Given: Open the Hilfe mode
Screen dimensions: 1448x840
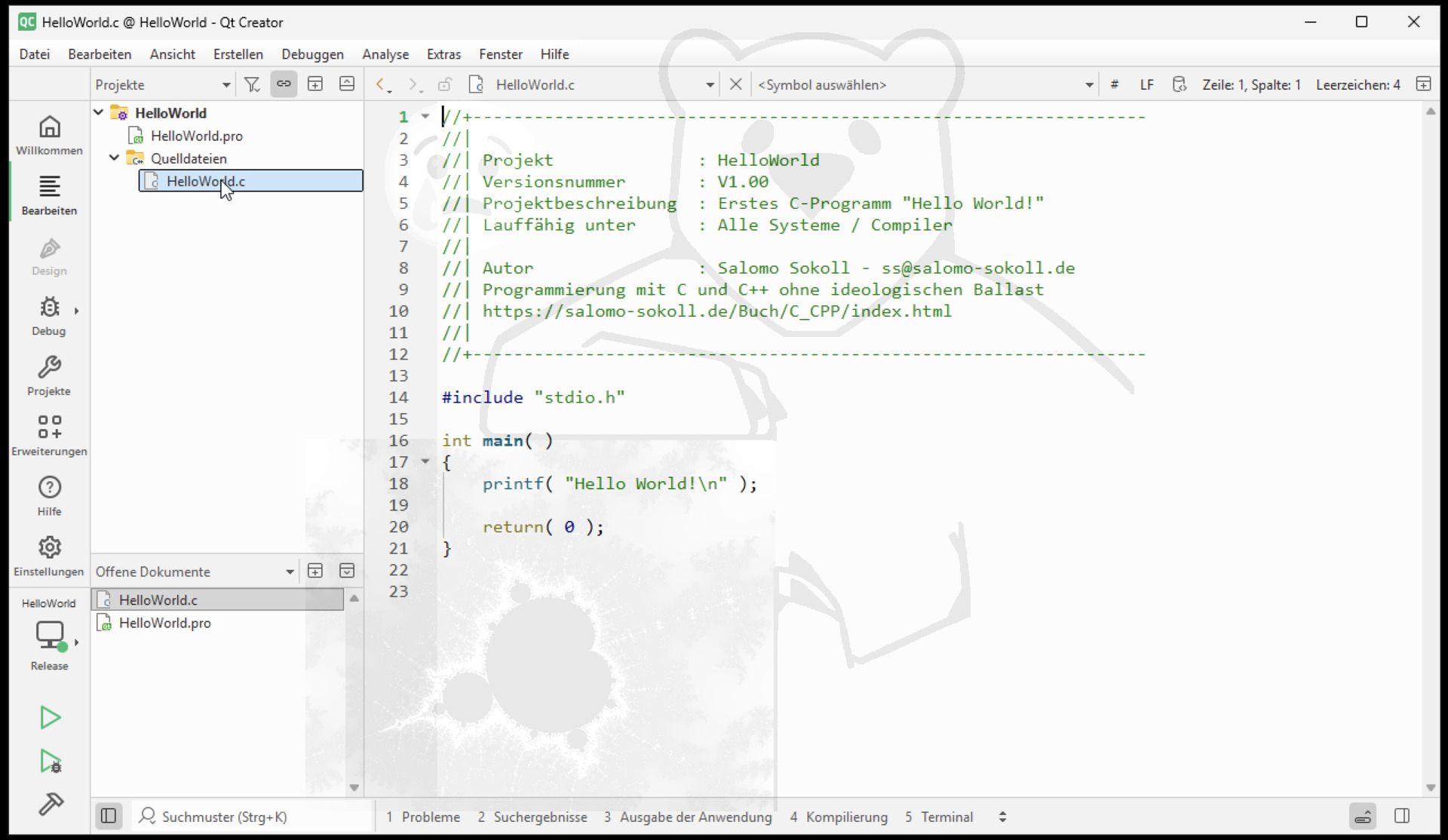Looking at the screenshot, I should [x=49, y=497].
